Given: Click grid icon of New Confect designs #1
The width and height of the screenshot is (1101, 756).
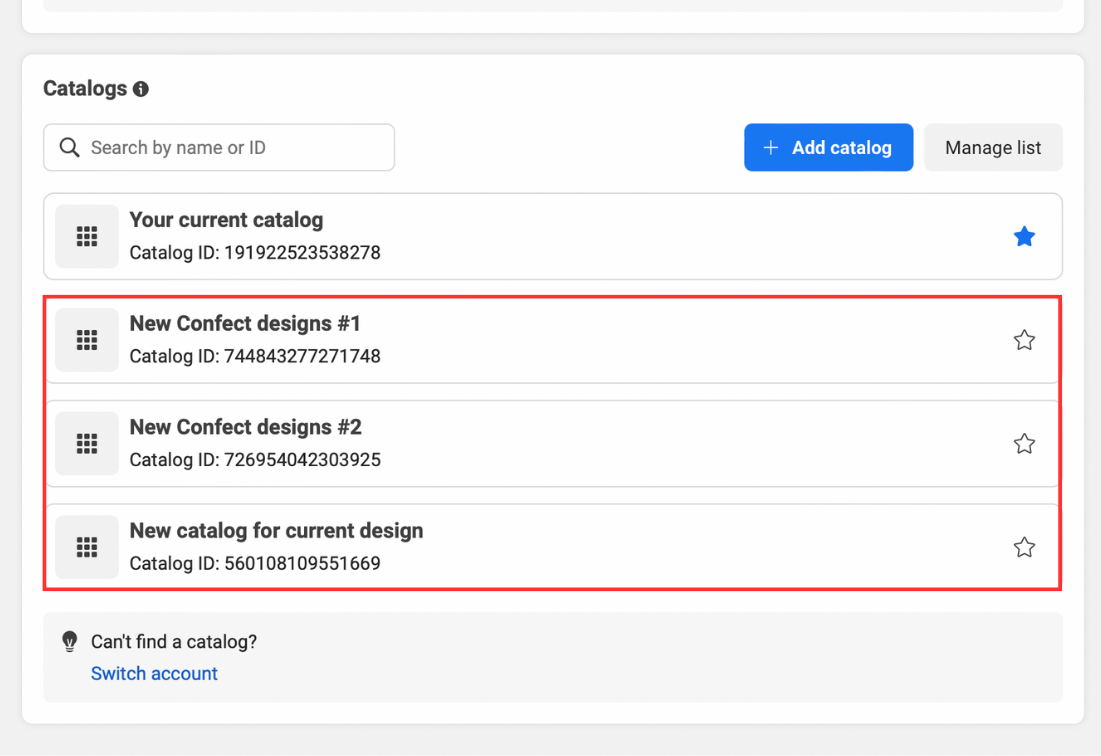Looking at the screenshot, I should point(87,340).
